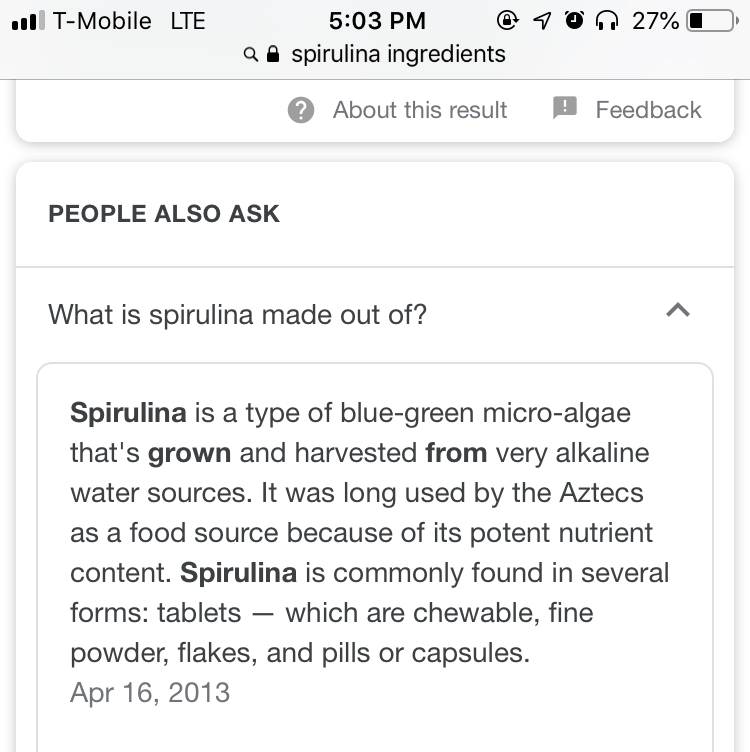The image size is (750, 752).
Task: Click the "Apr 16, 2013" date text
Action: 150,692
